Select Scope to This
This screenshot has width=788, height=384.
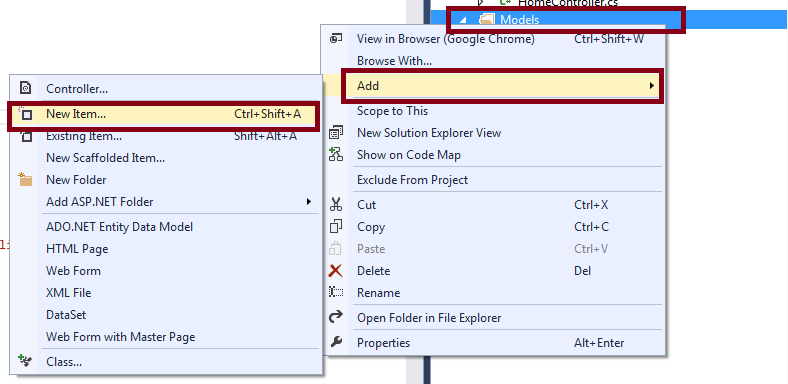click(392, 111)
